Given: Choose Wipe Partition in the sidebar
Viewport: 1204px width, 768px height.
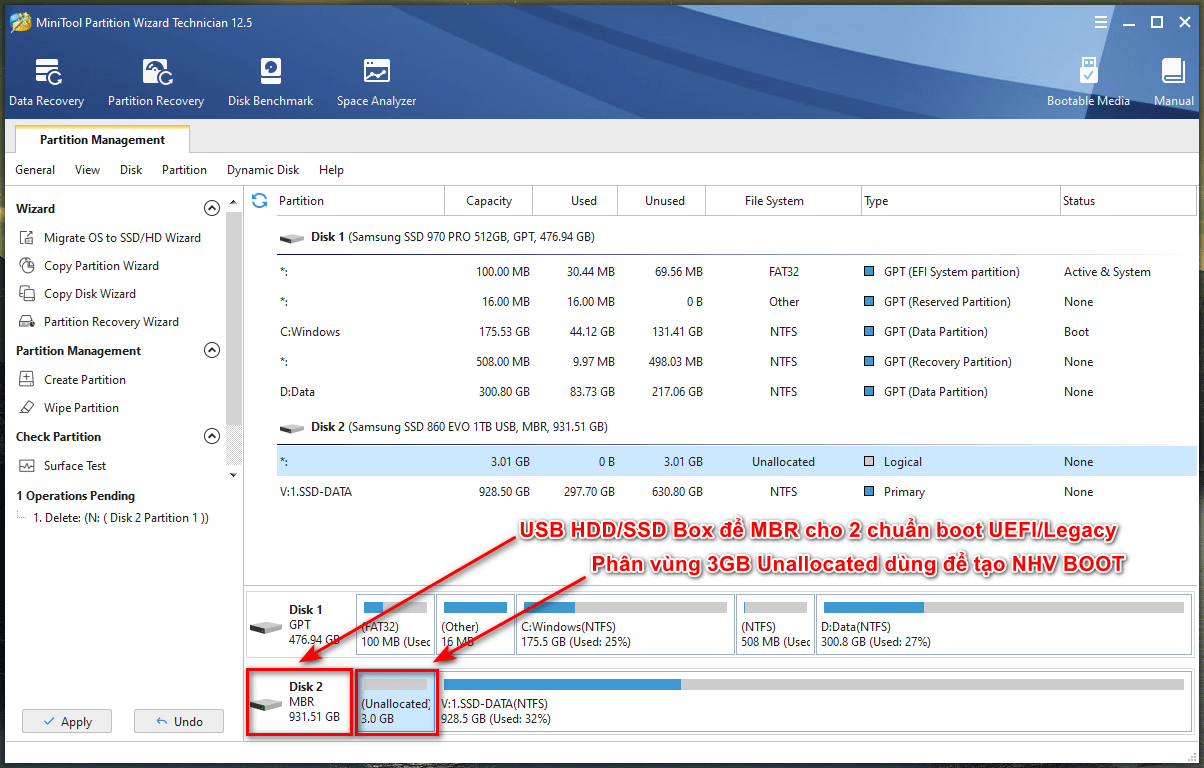Looking at the screenshot, I should point(69,408).
